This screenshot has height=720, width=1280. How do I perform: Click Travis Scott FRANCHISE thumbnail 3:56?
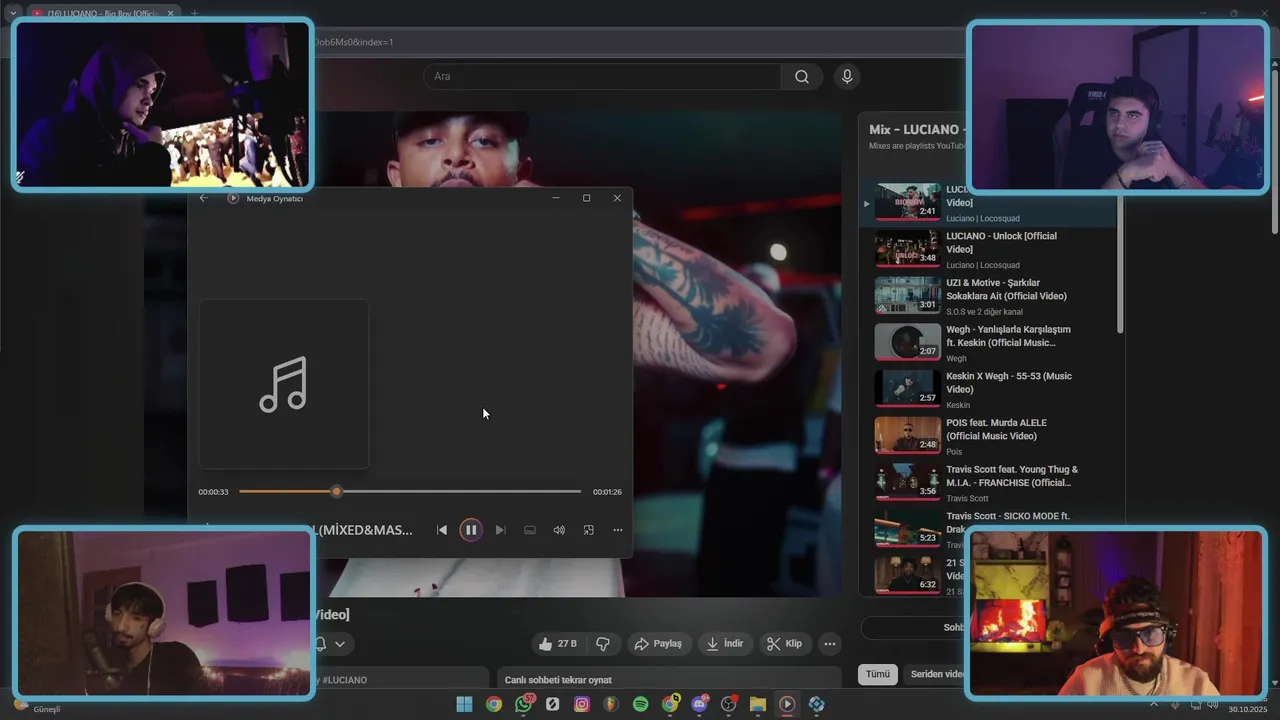click(x=908, y=483)
